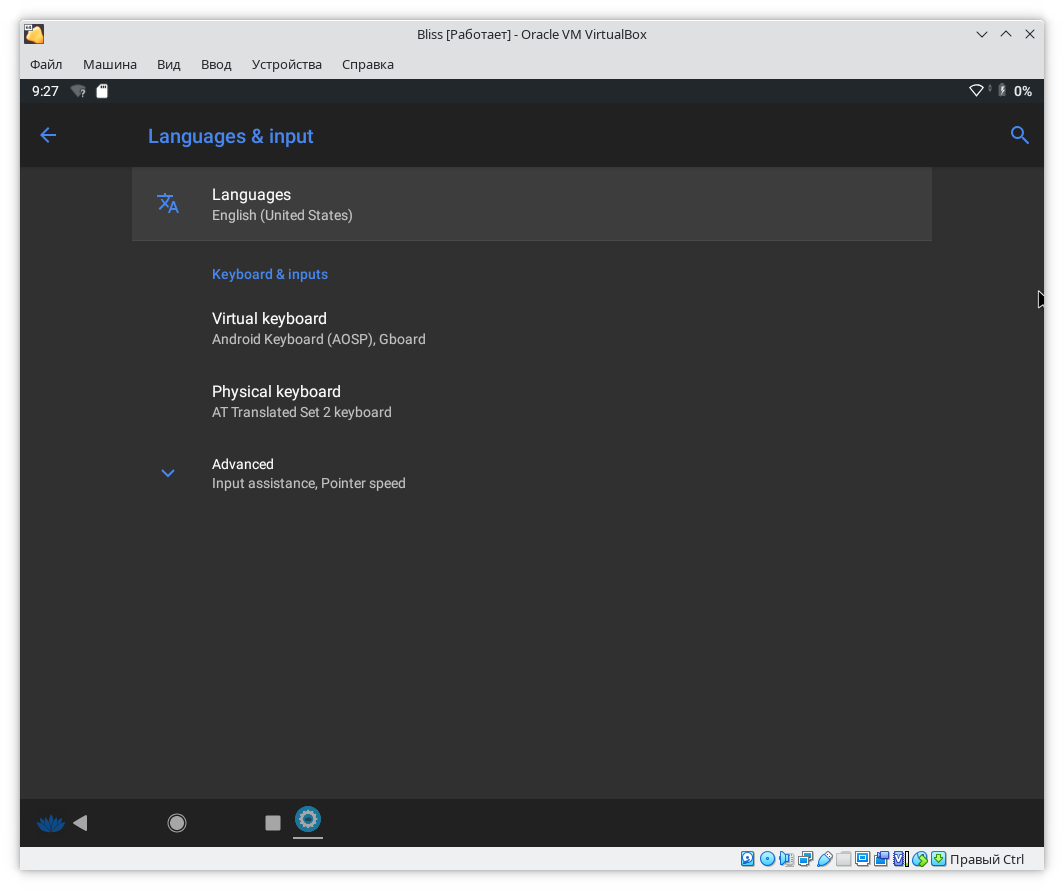Click the Settings gear in the taskbar
The image size is (1064, 890).
pyautogui.click(x=308, y=821)
